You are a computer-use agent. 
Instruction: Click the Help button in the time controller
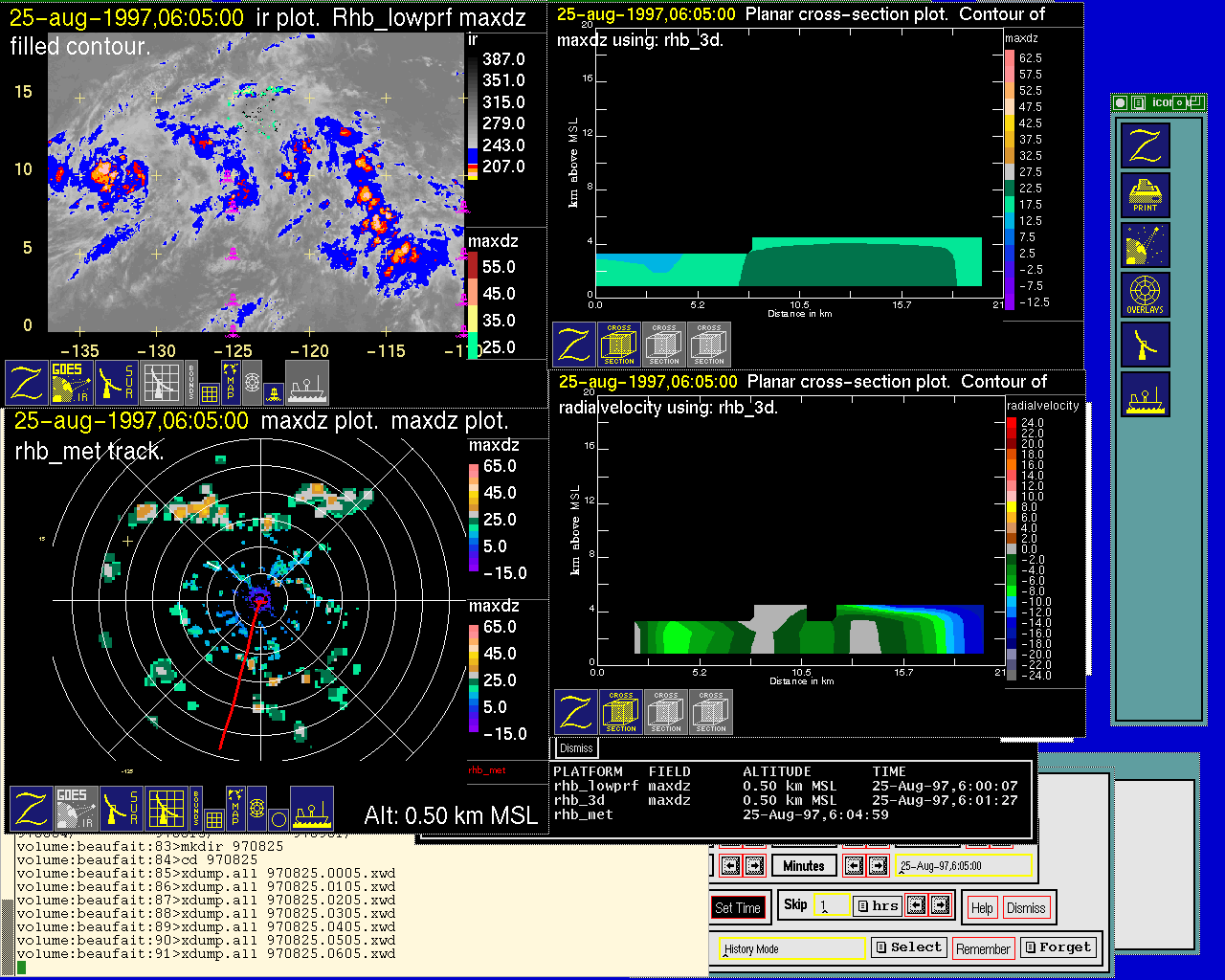click(x=982, y=908)
